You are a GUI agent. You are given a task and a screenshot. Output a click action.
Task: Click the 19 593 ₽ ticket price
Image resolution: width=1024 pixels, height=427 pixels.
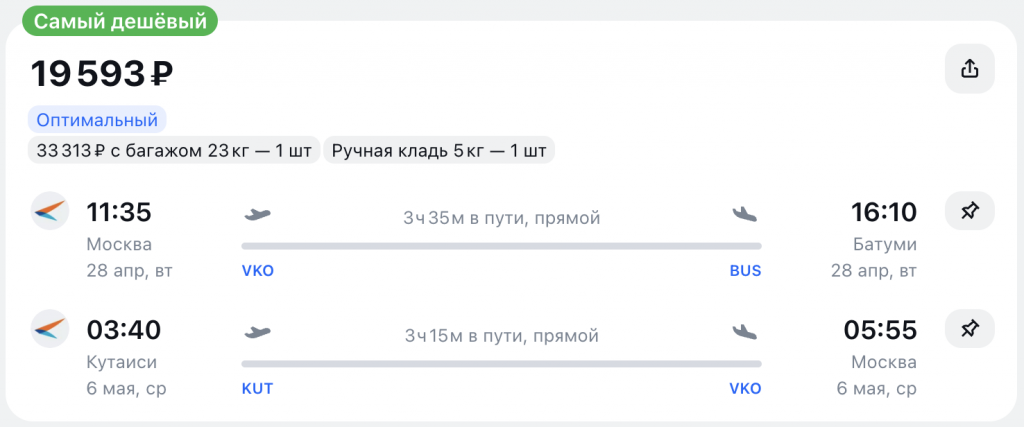click(103, 73)
